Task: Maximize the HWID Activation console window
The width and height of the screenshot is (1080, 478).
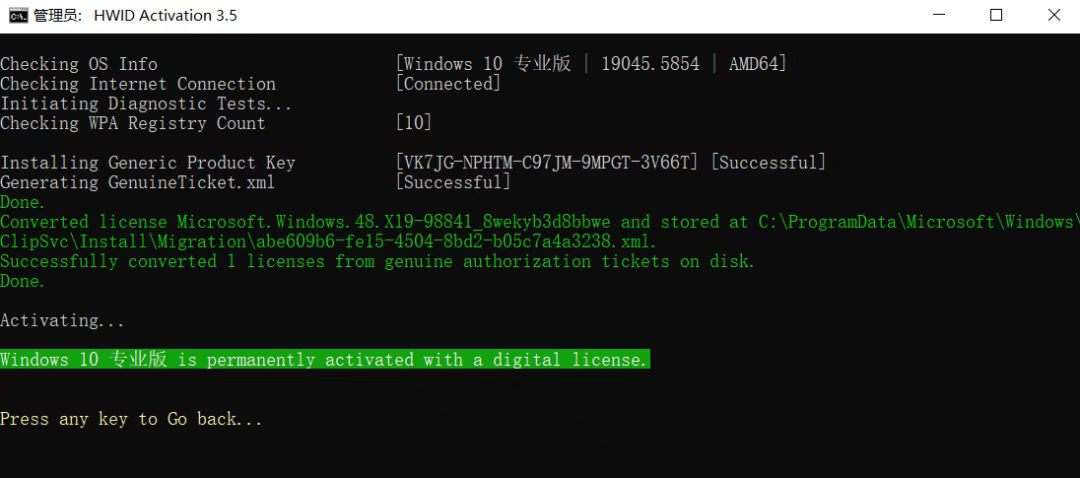Action: click(x=996, y=15)
